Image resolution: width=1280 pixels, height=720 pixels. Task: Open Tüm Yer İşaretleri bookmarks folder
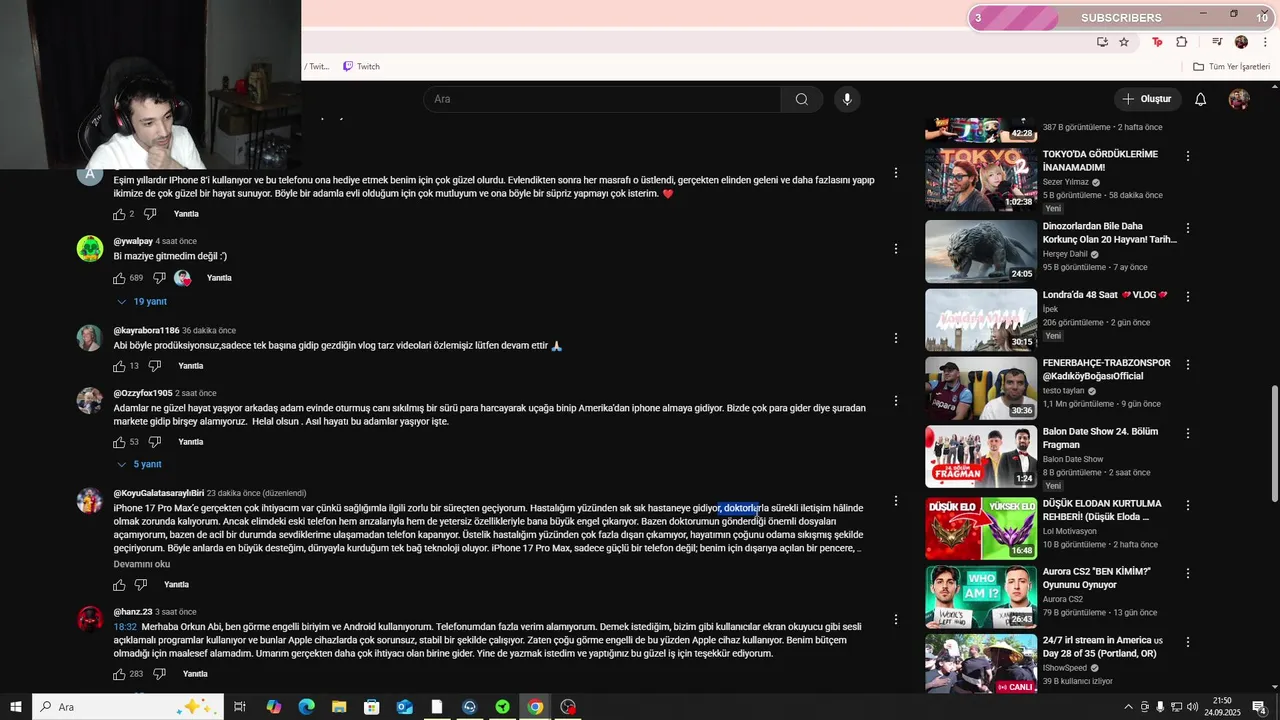1232,67
